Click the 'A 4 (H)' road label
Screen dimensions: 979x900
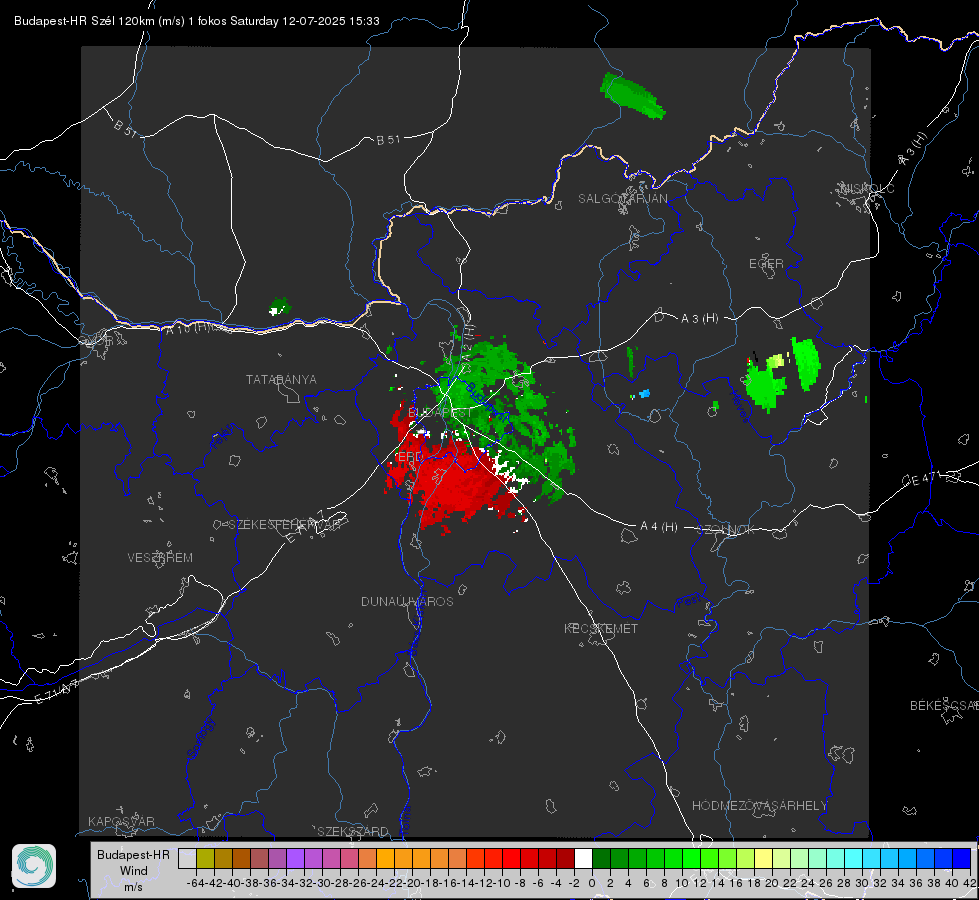tap(659, 527)
